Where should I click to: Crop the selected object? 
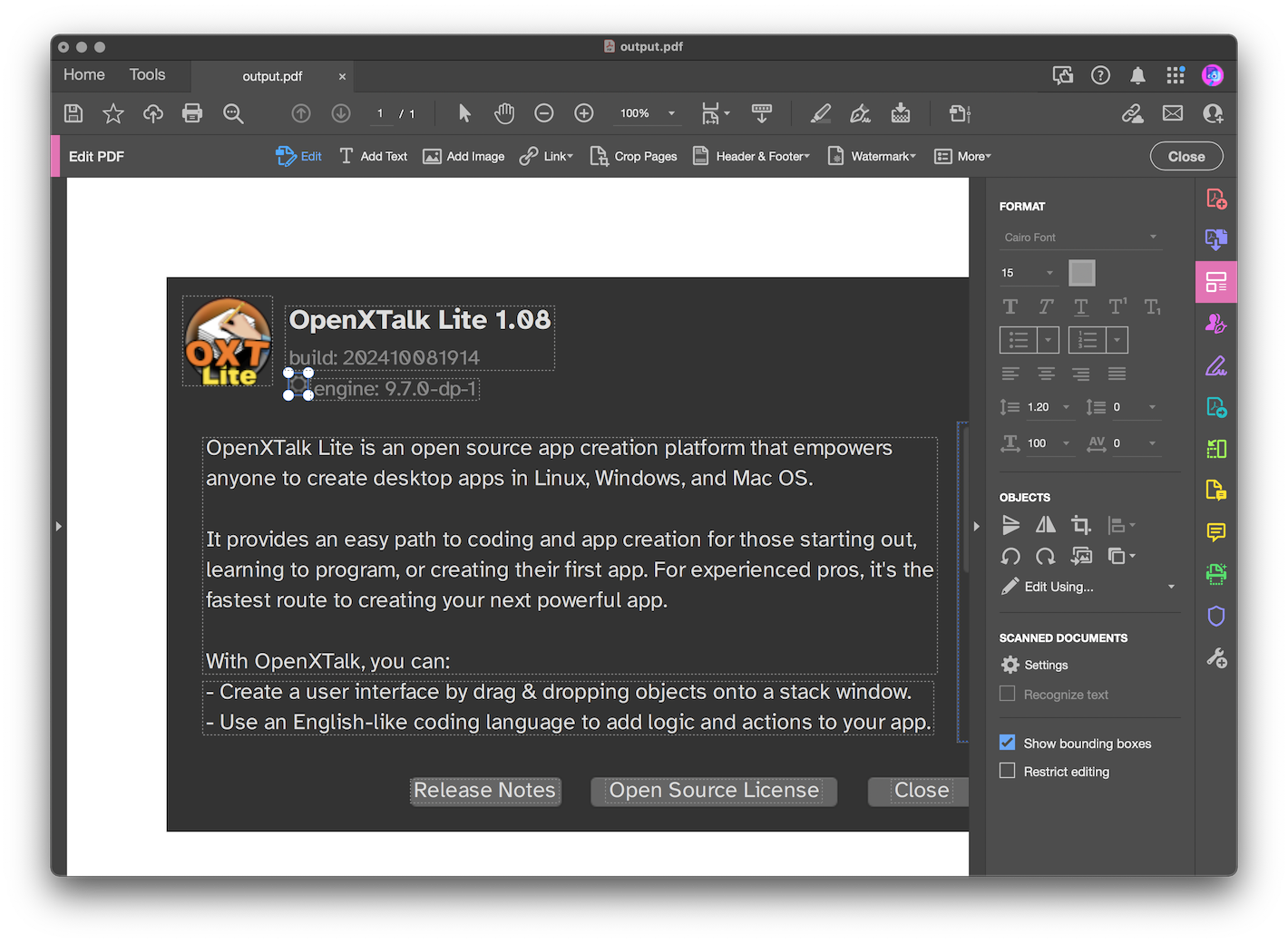[1081, 525]
